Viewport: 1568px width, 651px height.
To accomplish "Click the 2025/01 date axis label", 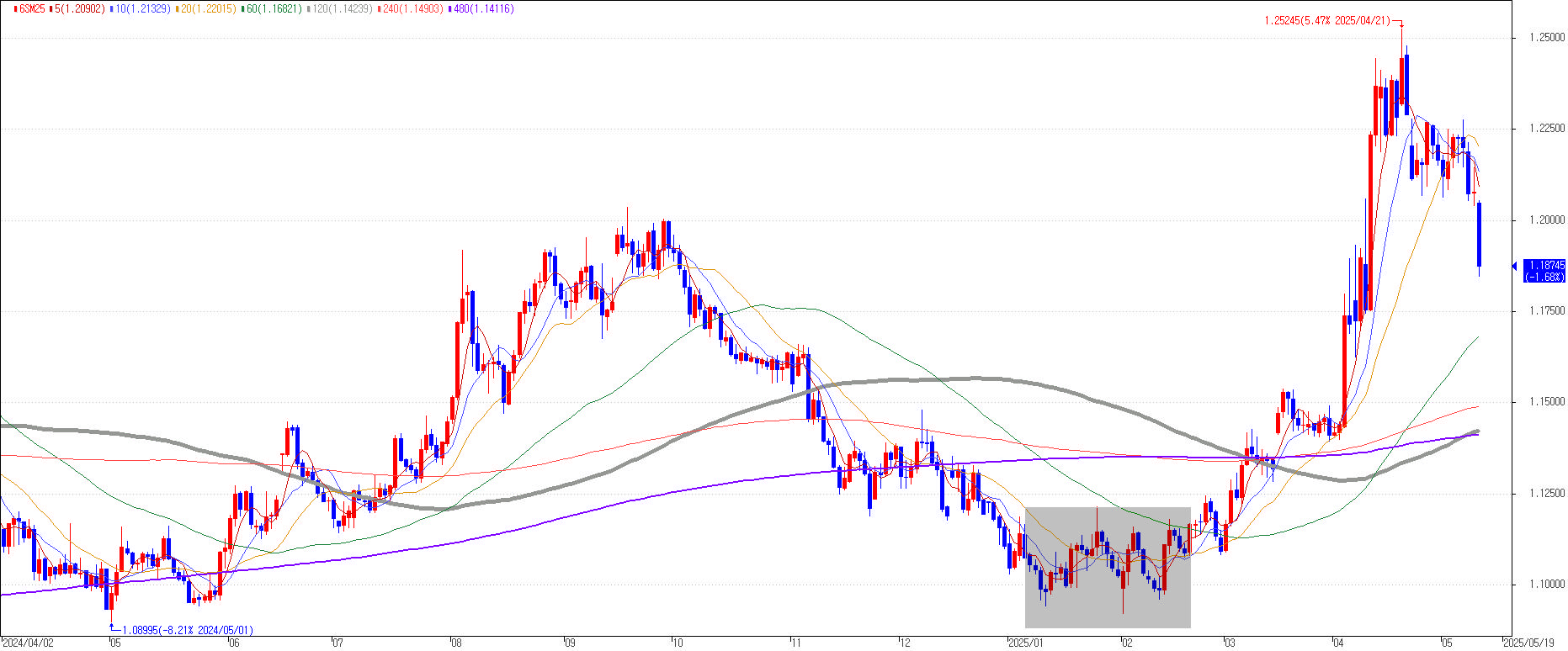I will [1025, 643].
